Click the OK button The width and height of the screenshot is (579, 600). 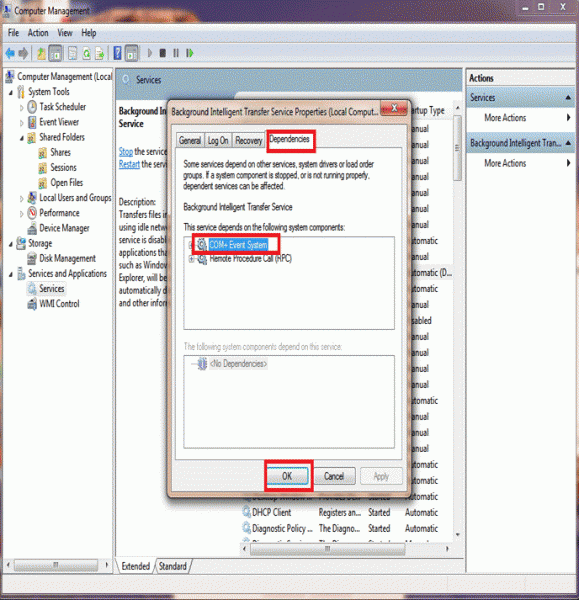[287, 476]
